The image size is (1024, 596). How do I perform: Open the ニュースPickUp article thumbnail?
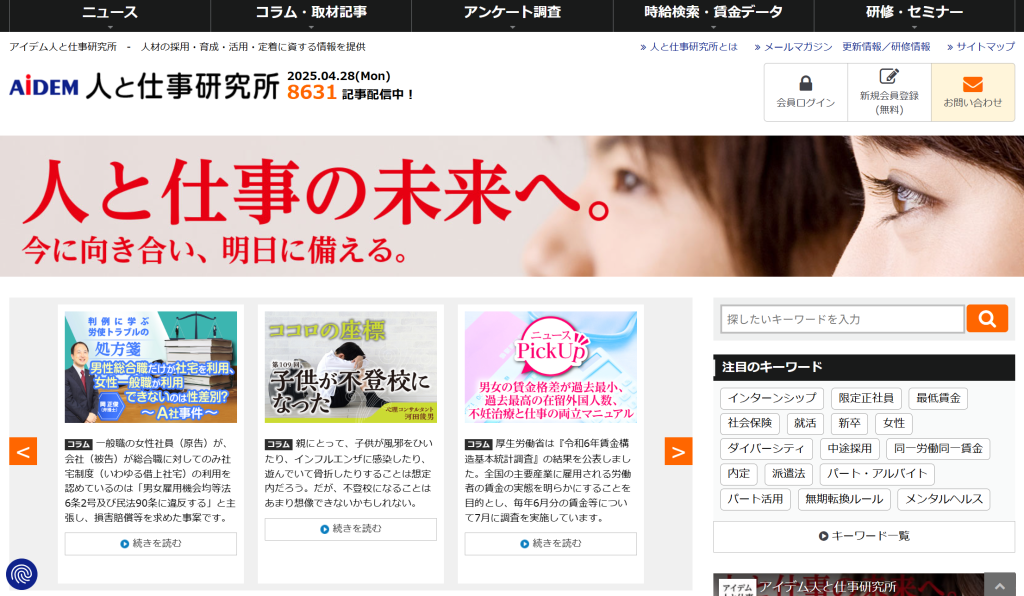pos(551,367)
